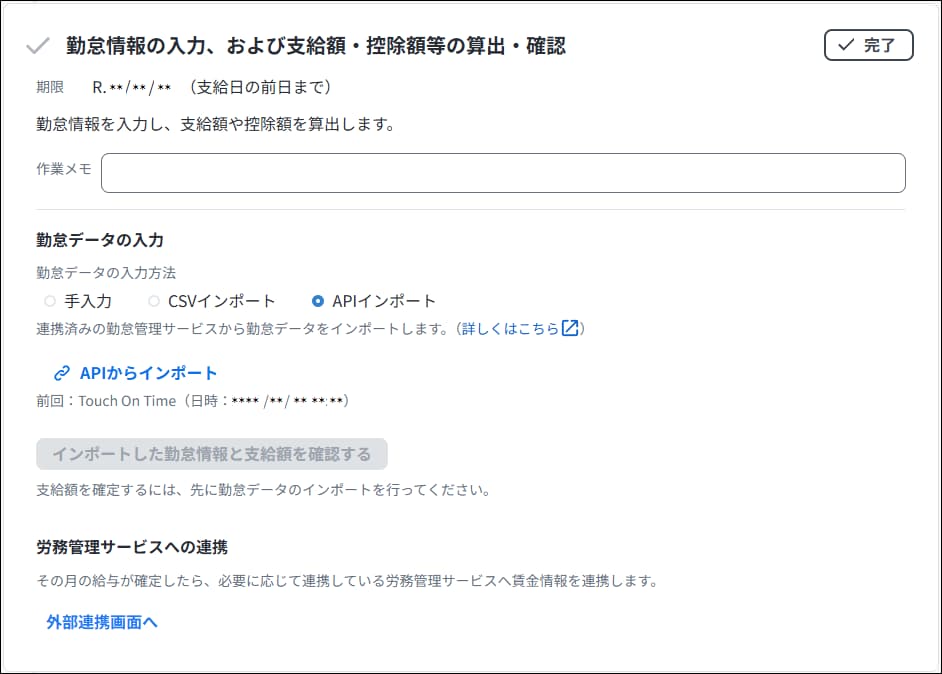The image size is (942, 674).
Task: Open the 詳しくはこちら help link
Action: (510, 328)
